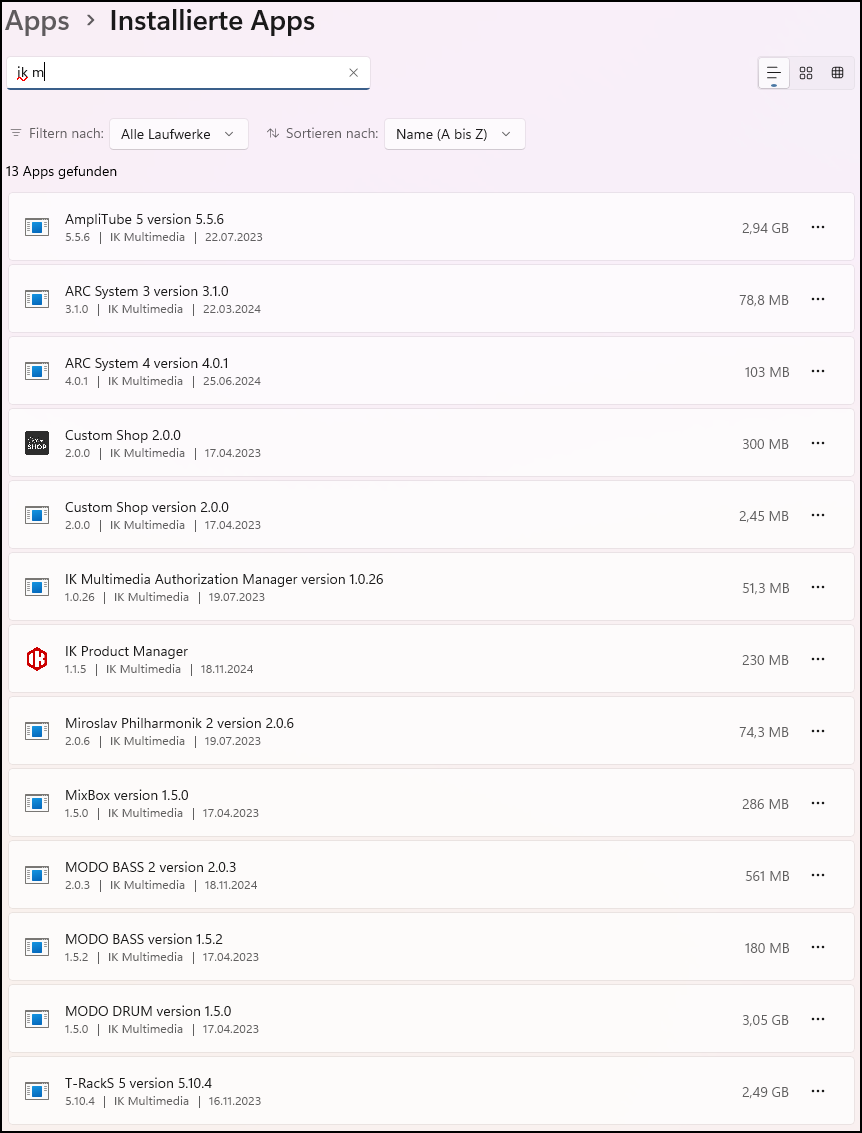Switch to table view layout
The height and width of the screenshot is (1133, 862).
tap(838, 73)
